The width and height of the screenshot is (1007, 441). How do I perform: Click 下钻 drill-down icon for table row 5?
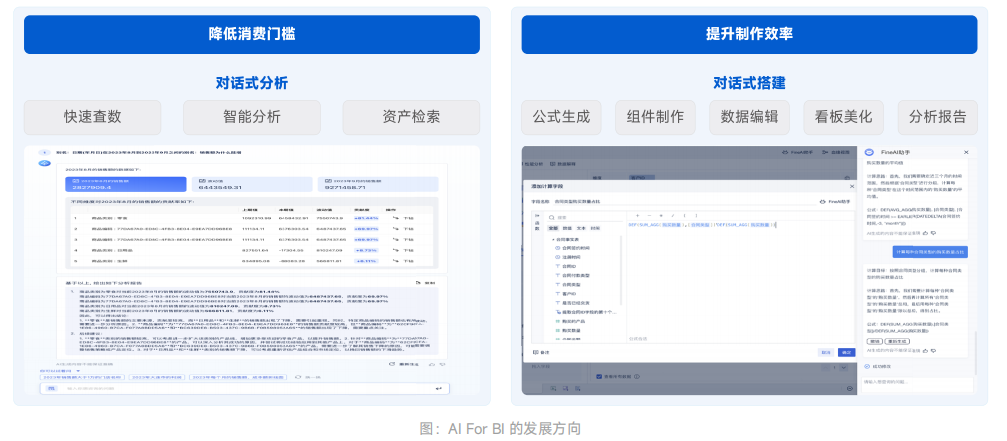tap(396, 261)
